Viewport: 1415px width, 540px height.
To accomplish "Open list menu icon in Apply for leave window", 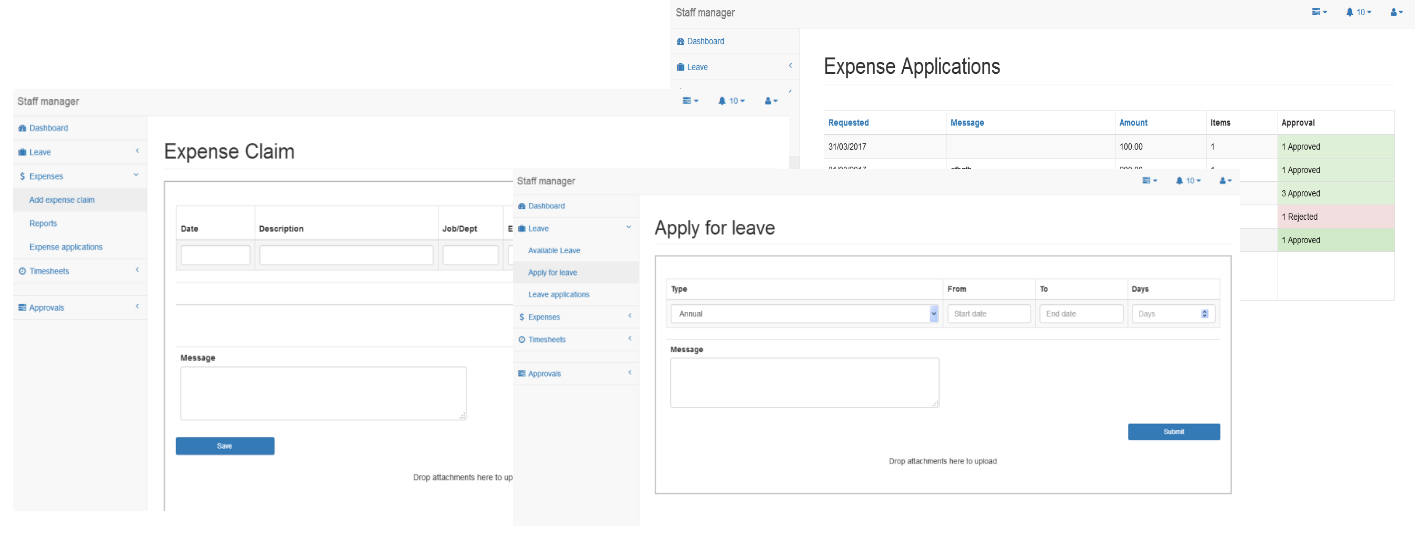I will click(1149, 181).
